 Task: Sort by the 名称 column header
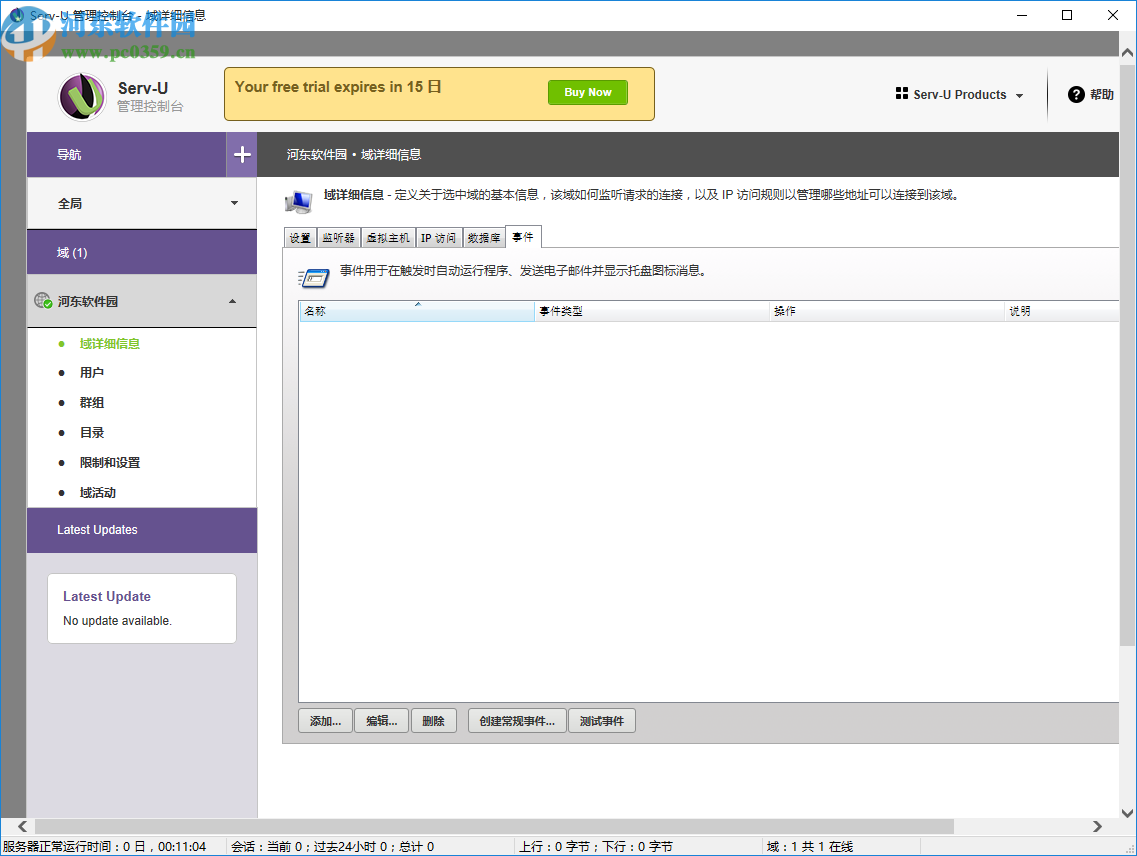click(417, 311)
